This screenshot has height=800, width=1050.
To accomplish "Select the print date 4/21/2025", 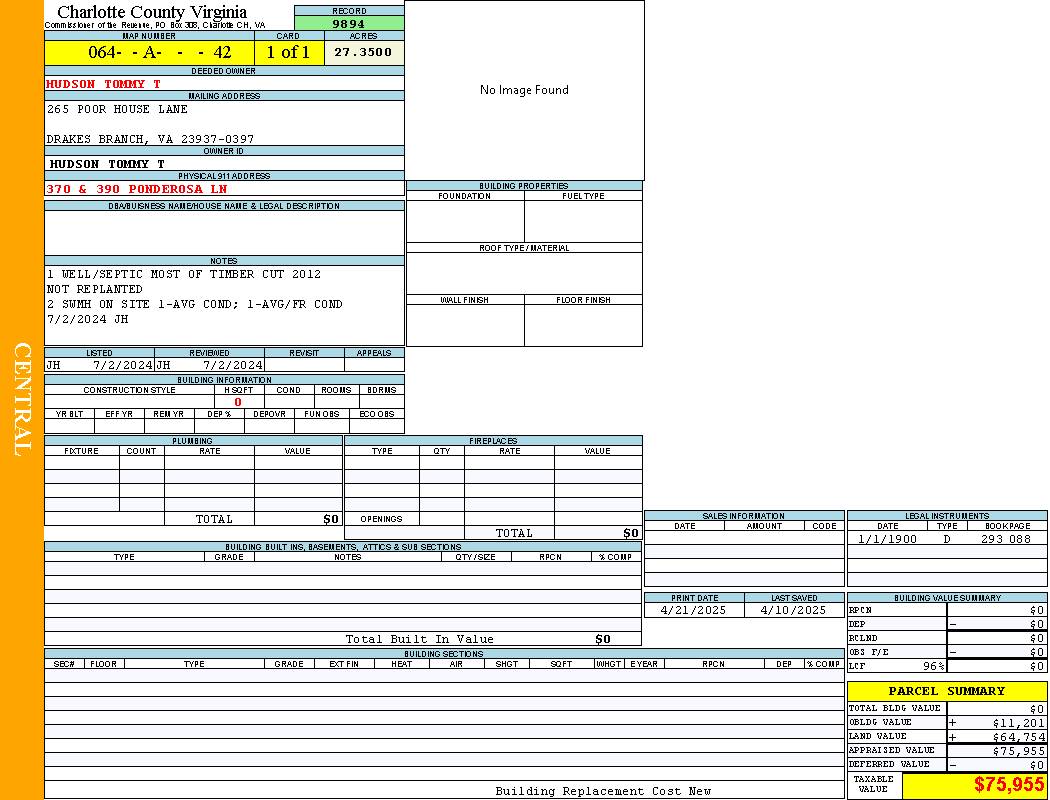I will pos(689,609).
